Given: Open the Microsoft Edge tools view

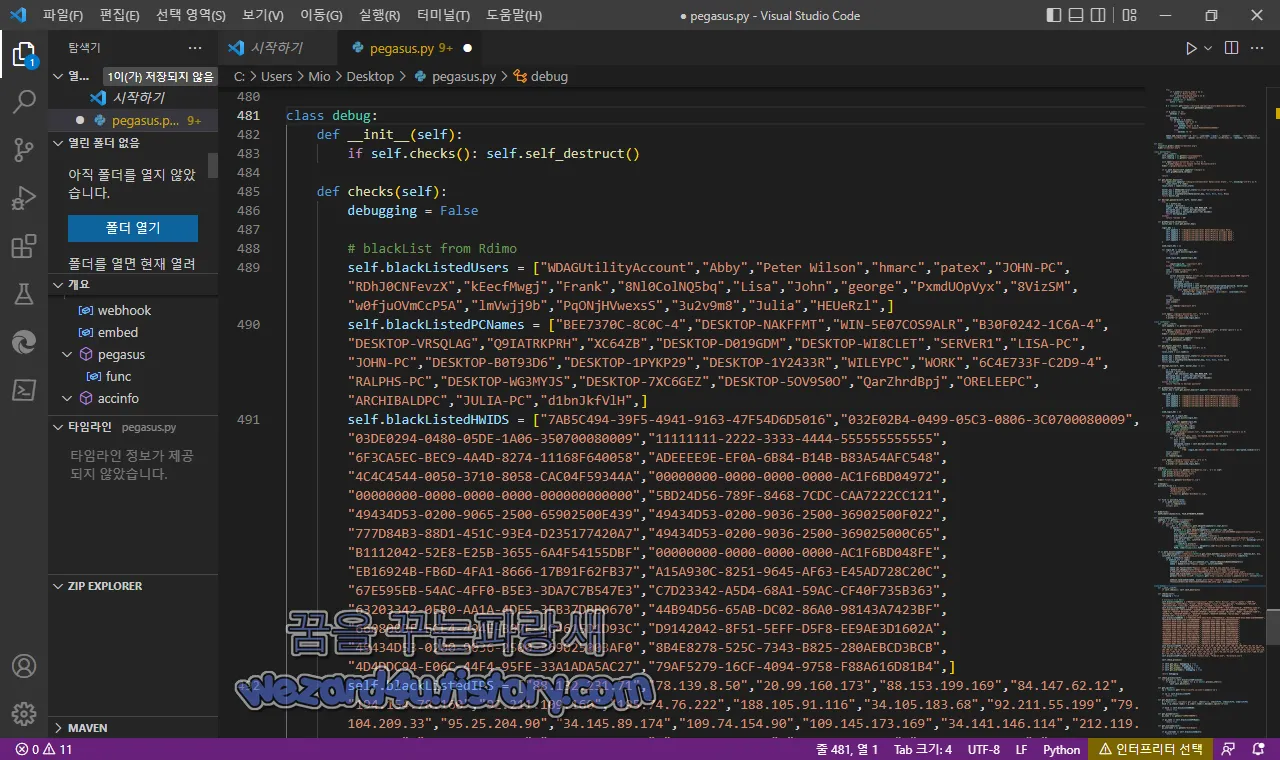Looking at the screenshot, I should [x=24, y=342].
